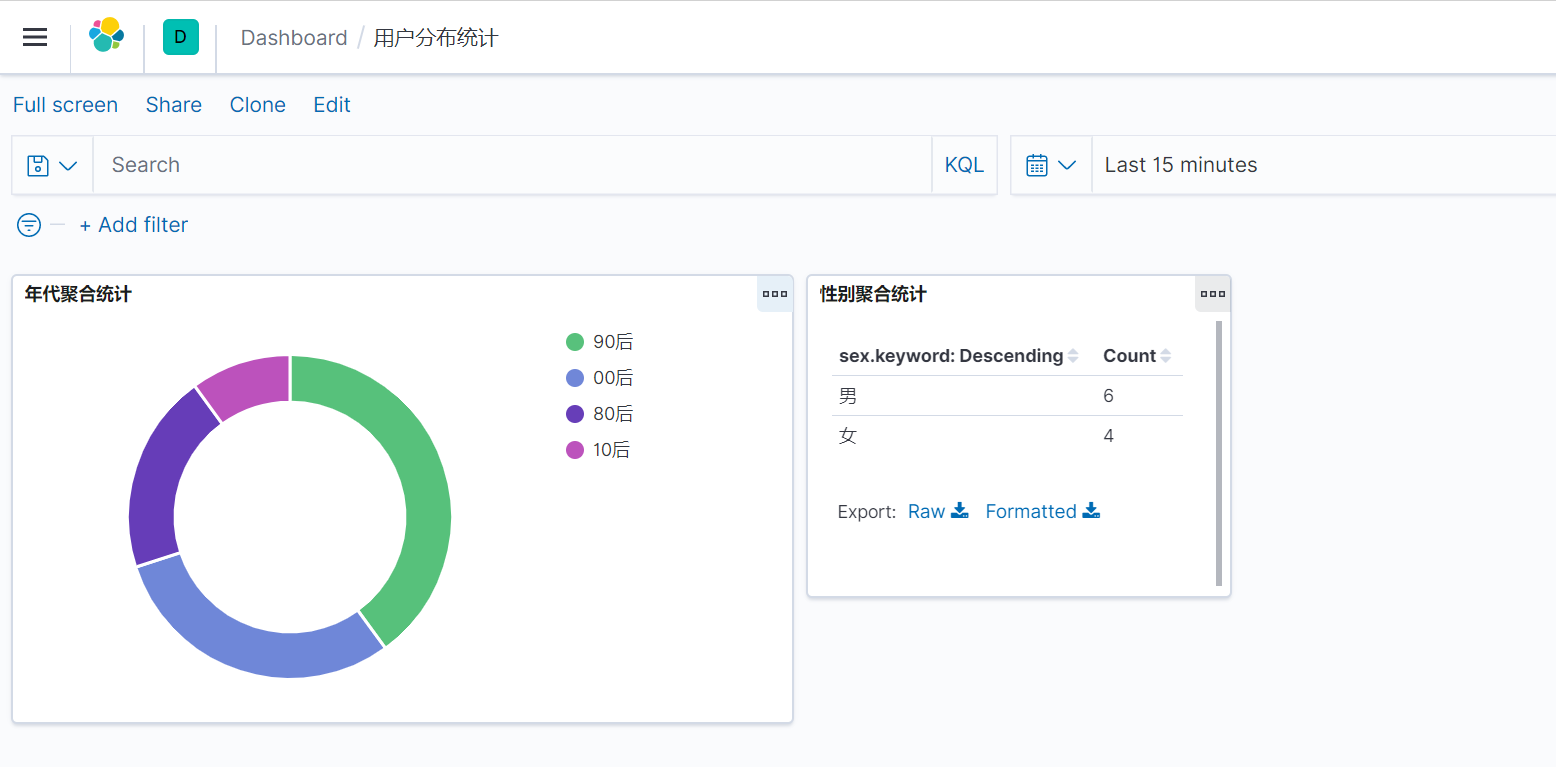Click the Elastic logo icon
Screen dimensions: 1556x767
point(106,35)
